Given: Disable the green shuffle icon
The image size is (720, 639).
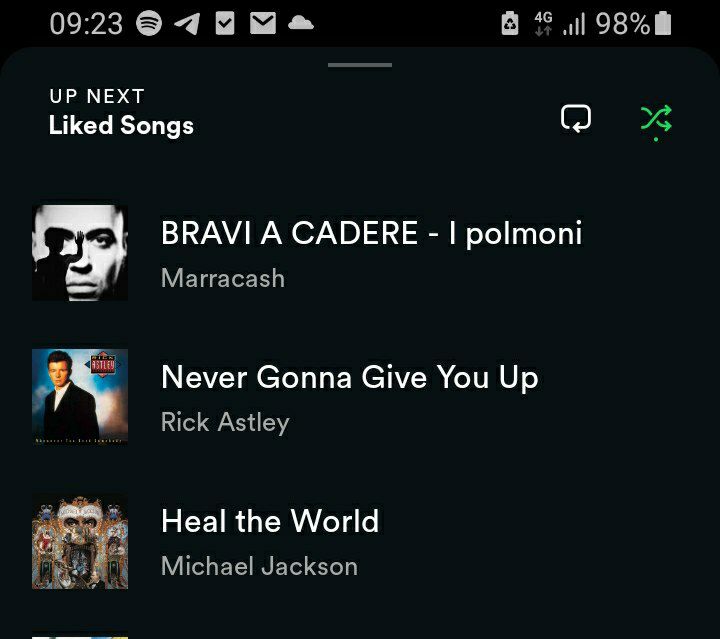Looking at the screenshot, I should coord(656,121).
